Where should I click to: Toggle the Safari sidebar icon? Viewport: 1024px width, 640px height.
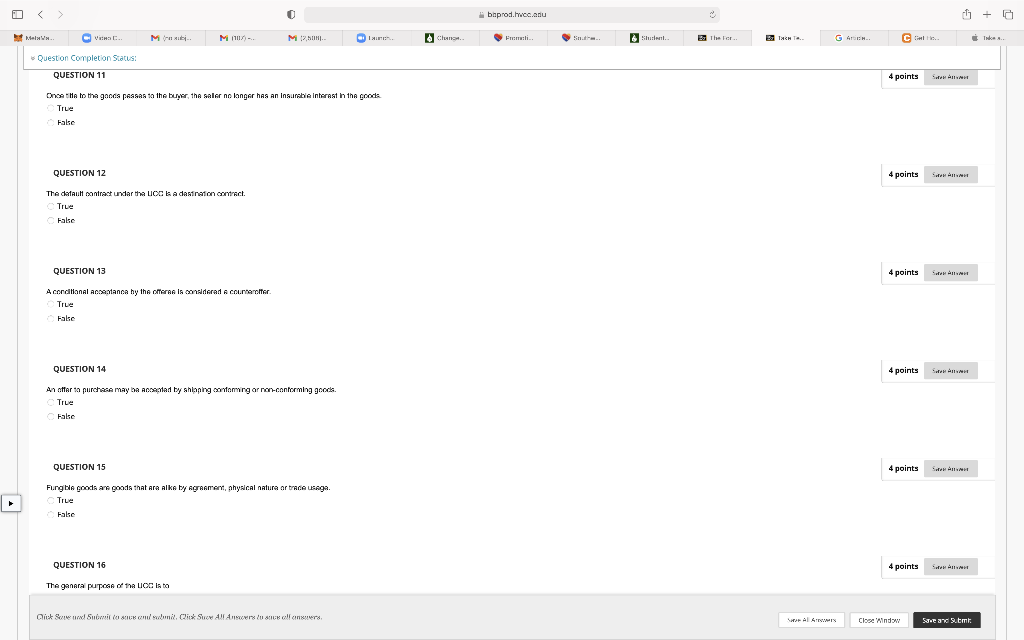[x=18, y=14]
